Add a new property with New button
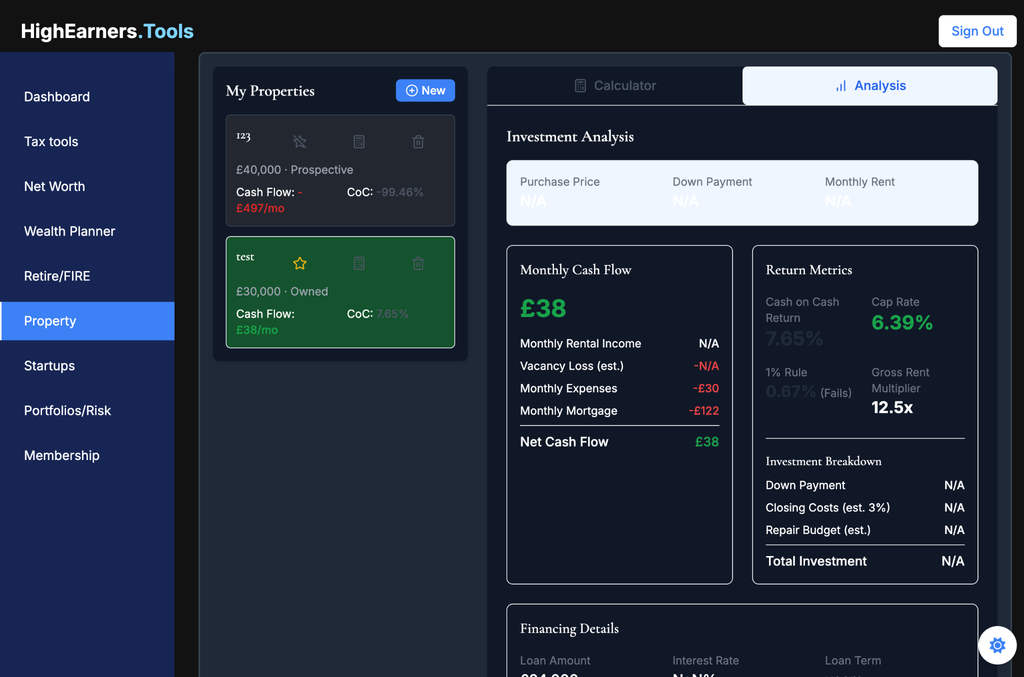Screen dimensions: 1024x677 tap(425, 91)
